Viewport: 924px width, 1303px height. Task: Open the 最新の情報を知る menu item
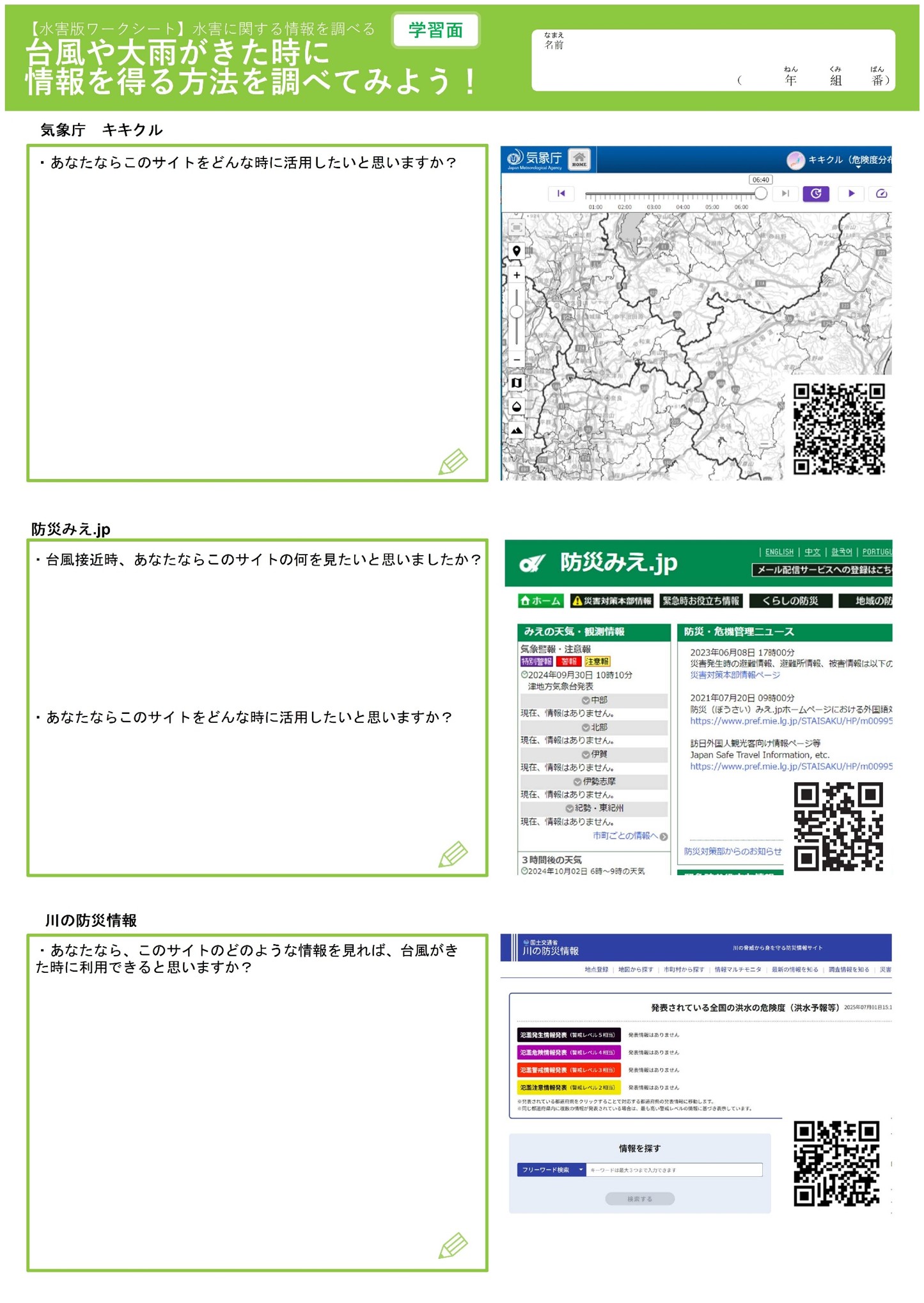795,970
